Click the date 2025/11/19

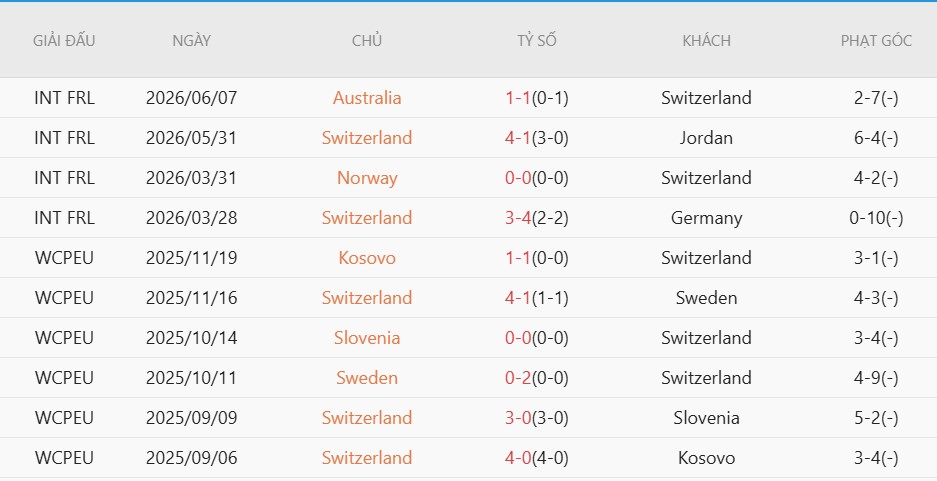click(x=191, y=258)
